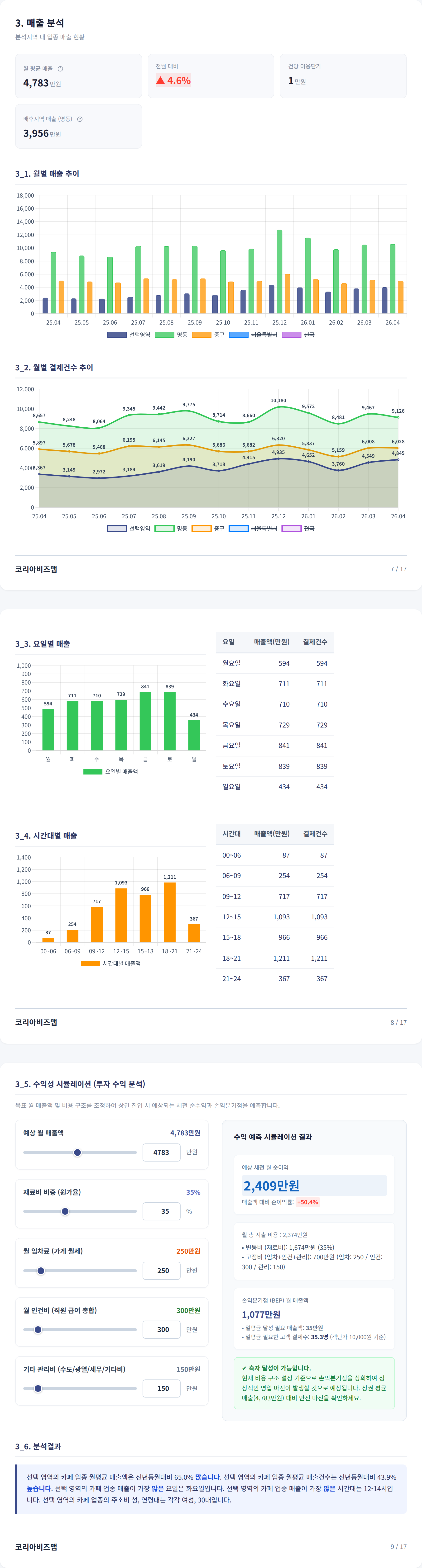422x1568 pixels.
Task: Click help icon next to 월 평균 매출
Action: click(x=60, y=69)
